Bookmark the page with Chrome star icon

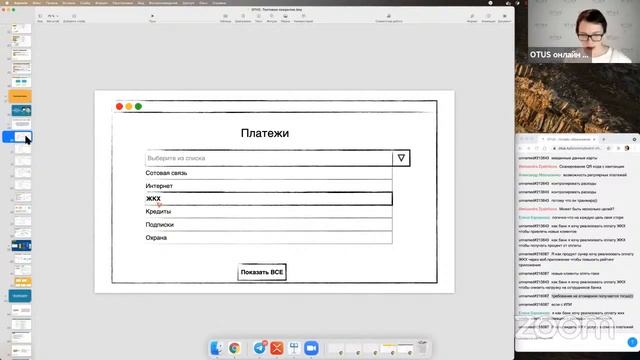point(609,148)
